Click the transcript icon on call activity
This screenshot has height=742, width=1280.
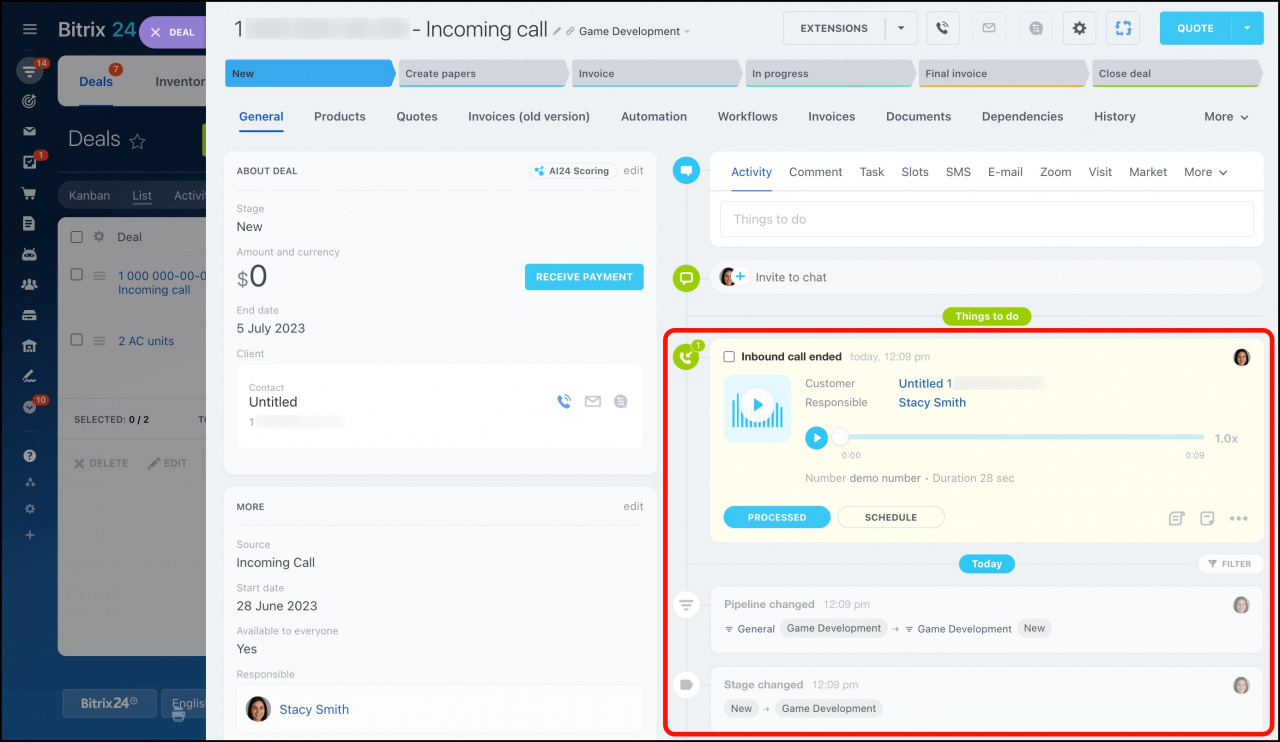pos(1177,518)
